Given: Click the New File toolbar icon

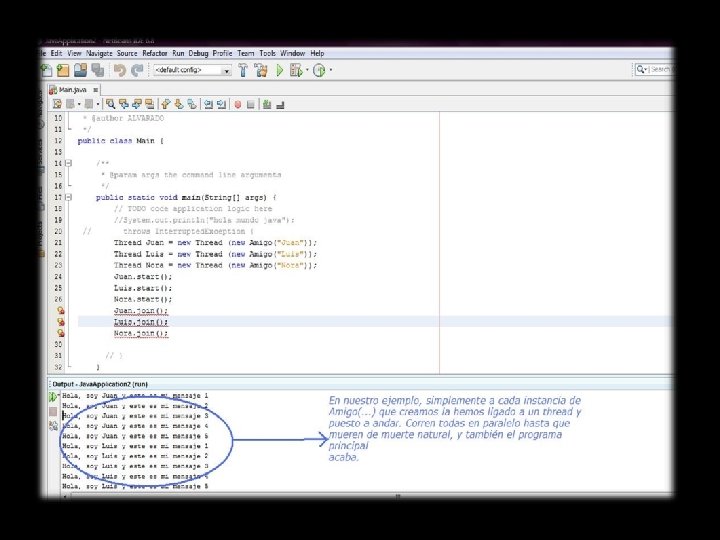Looking at the screenshot, I should tap(47, 70).
